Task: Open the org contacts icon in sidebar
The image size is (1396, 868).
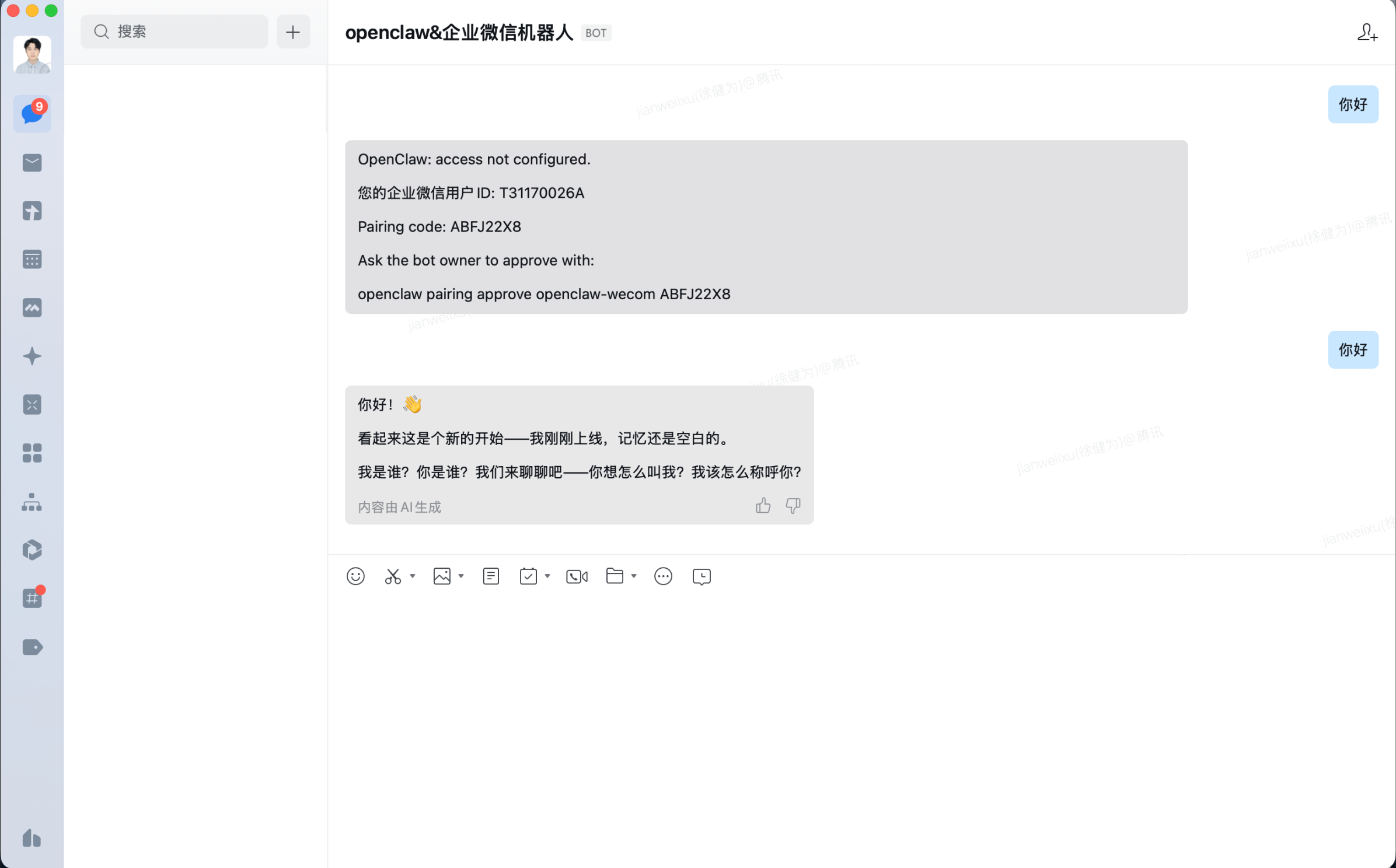Action: click(32, 503)
